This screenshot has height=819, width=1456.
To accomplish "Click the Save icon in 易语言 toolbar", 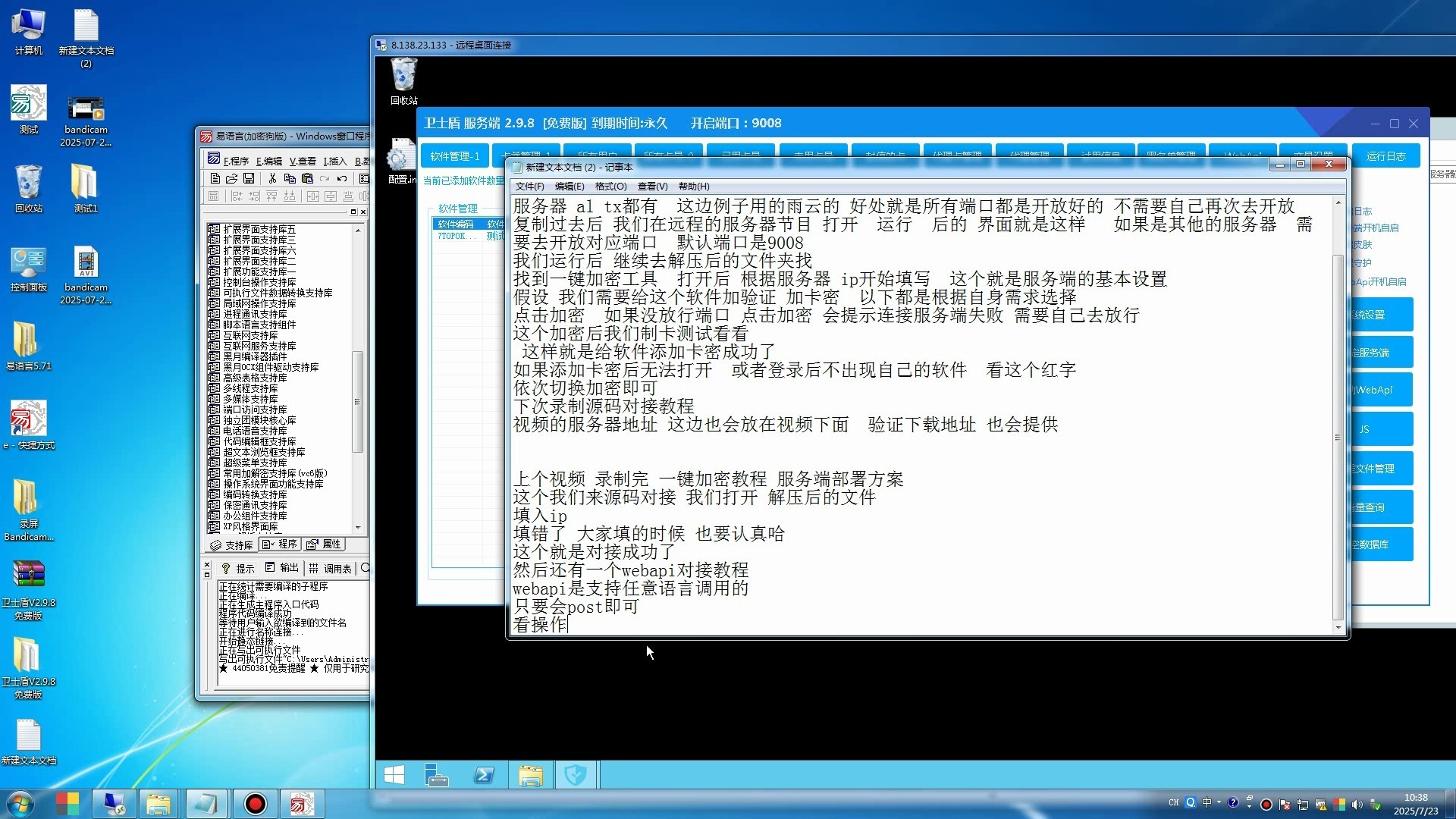I will (x=249, y=179).
